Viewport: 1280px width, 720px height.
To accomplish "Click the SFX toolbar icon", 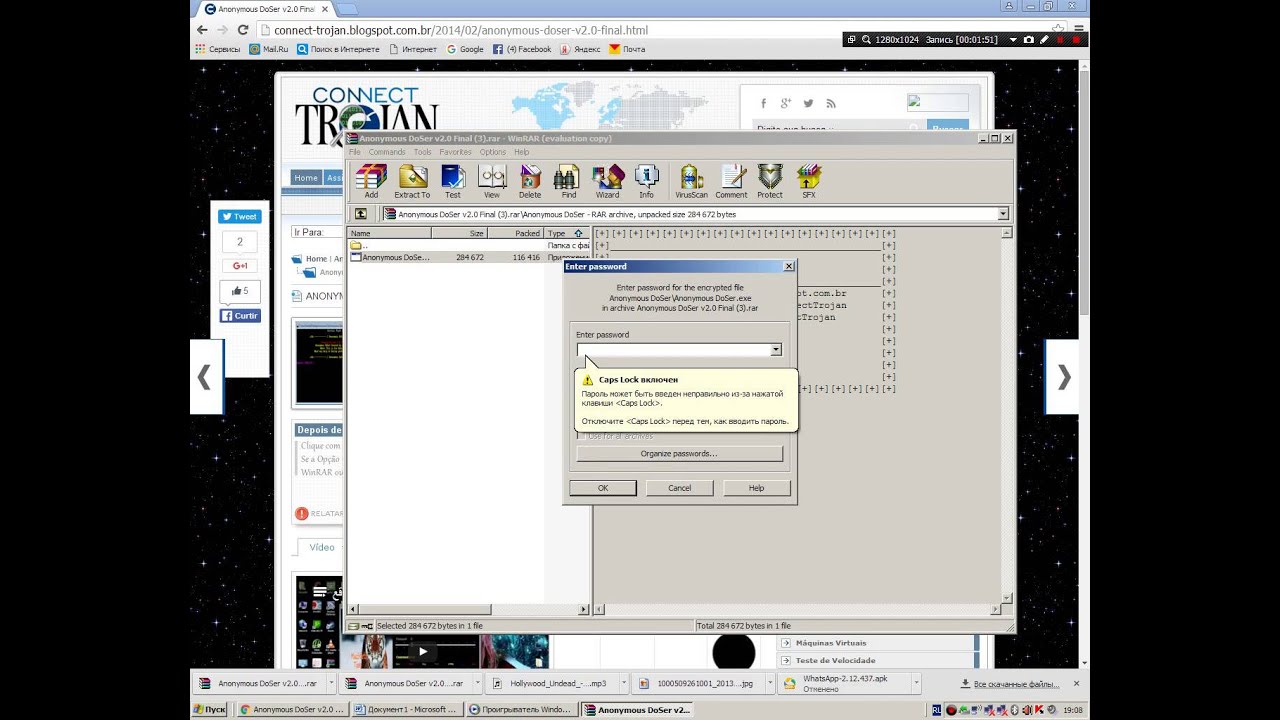I will pos(808,181).
